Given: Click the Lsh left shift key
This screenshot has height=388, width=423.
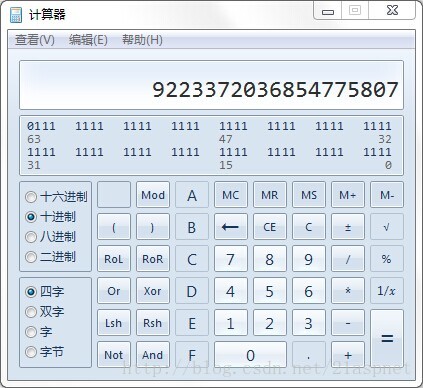Looking at the screenshot, I should click(114, 323).
